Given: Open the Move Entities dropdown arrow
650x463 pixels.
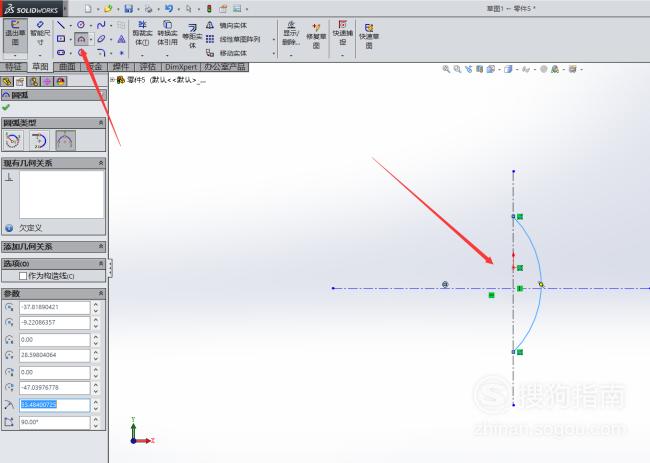Looking at the screenshot, I should click(274, 53).
